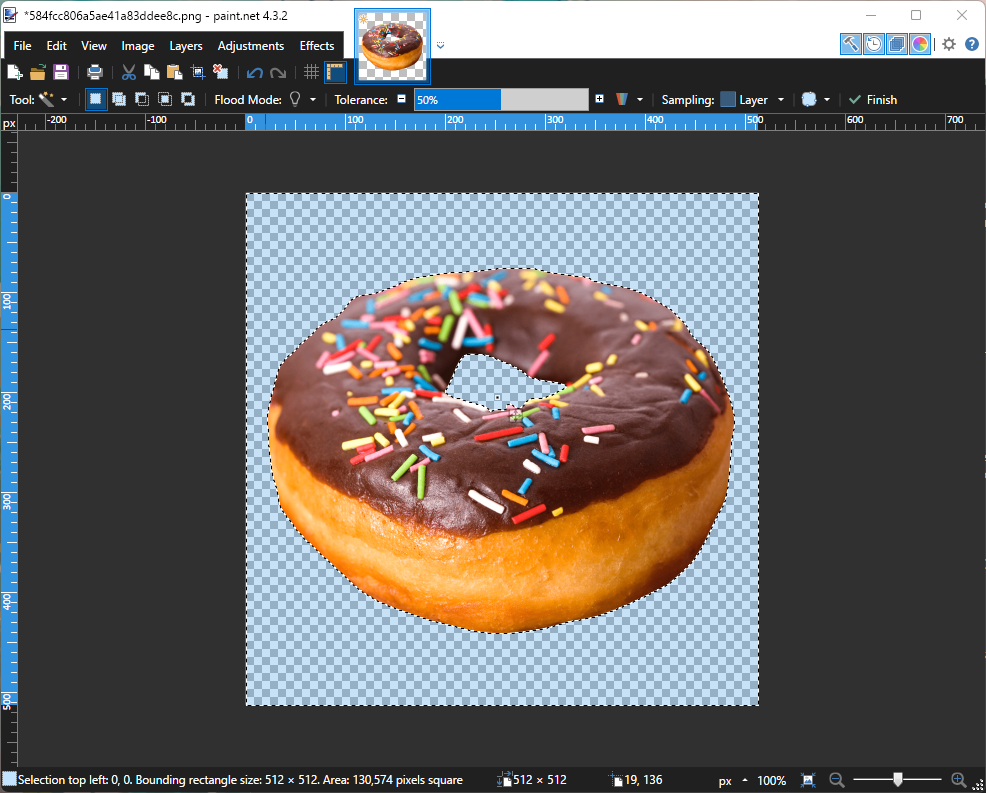986x793 pixels.
Task: Open the Effects menu
Action: click(x=317, y=46)
